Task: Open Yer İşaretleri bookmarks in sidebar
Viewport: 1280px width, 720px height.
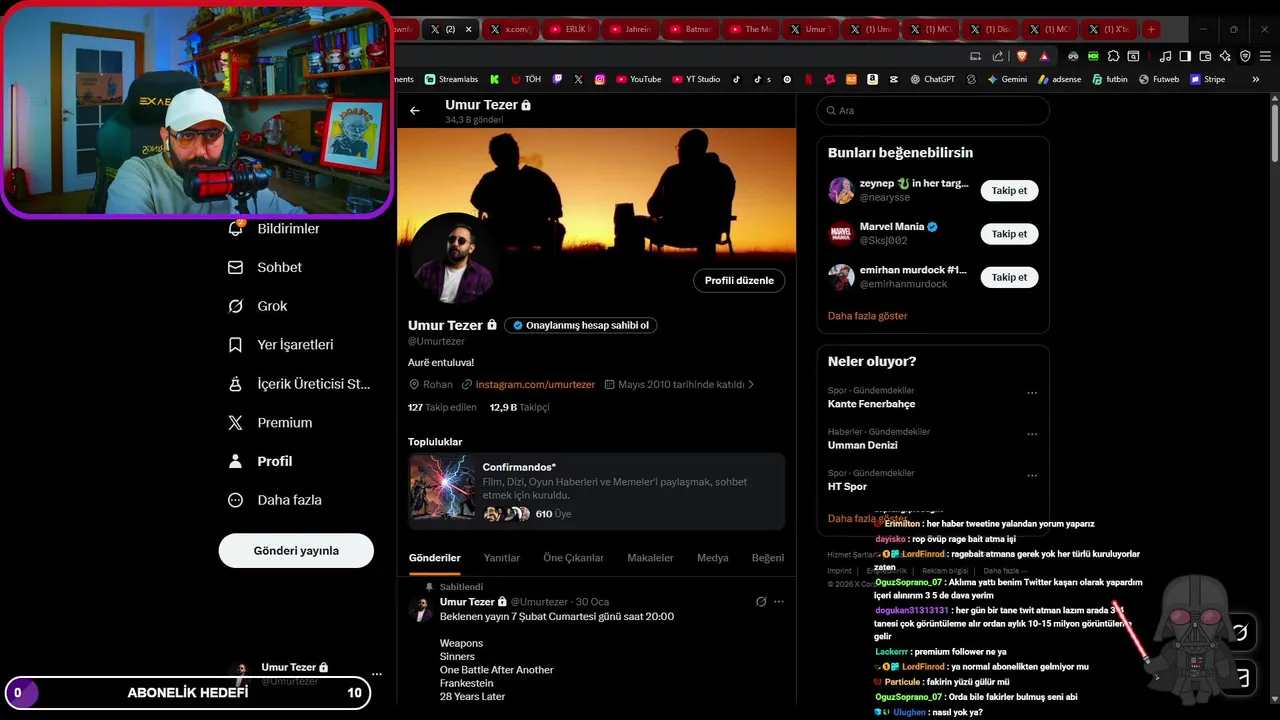Action: [x=280, y=345]
